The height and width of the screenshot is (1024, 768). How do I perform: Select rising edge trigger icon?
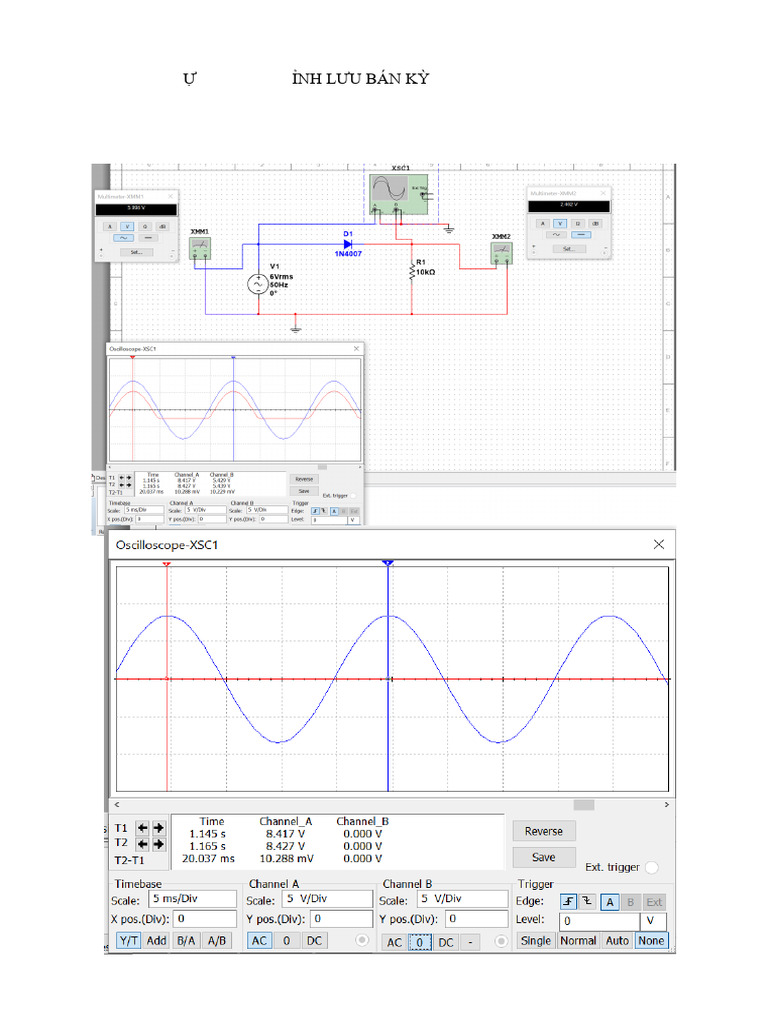pyautogui.click(x=569, y=901)
